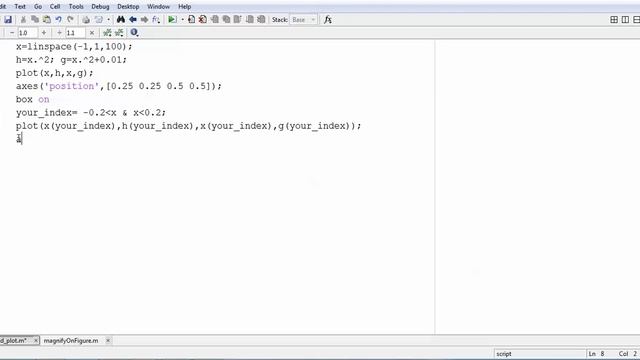This screenshot has width=640, height=360.
Task: Cut selection with the scissors icon
Action: tap(23, 20)
